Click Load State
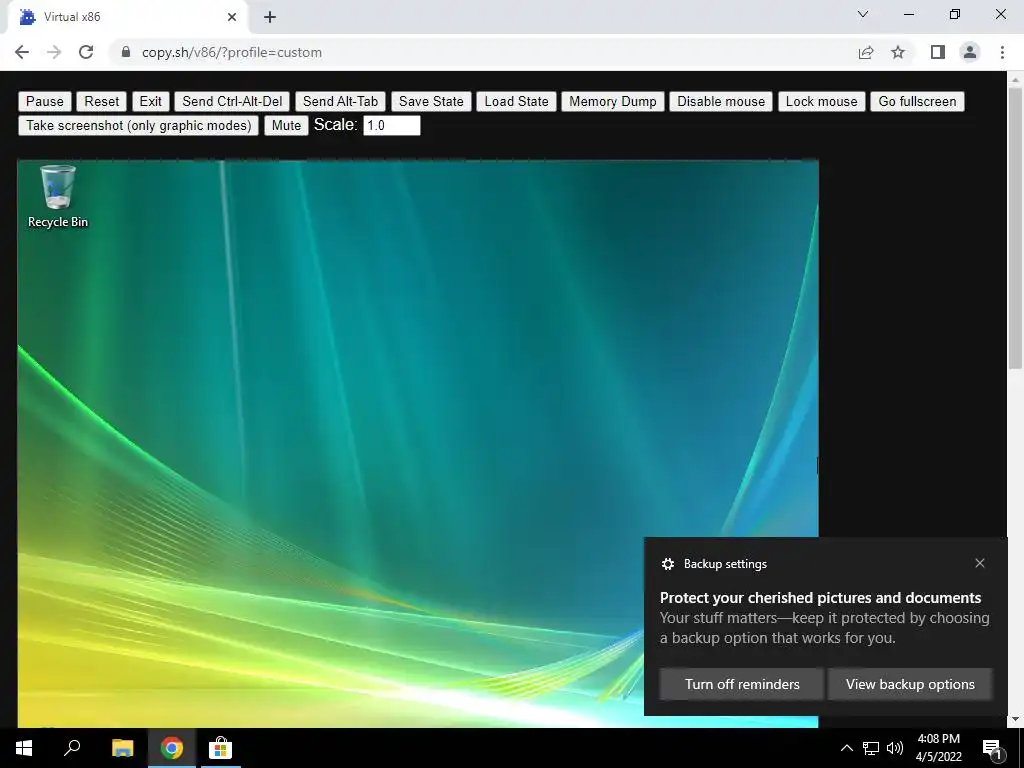Screen dimensions: 1024x768 click(516, 101)
